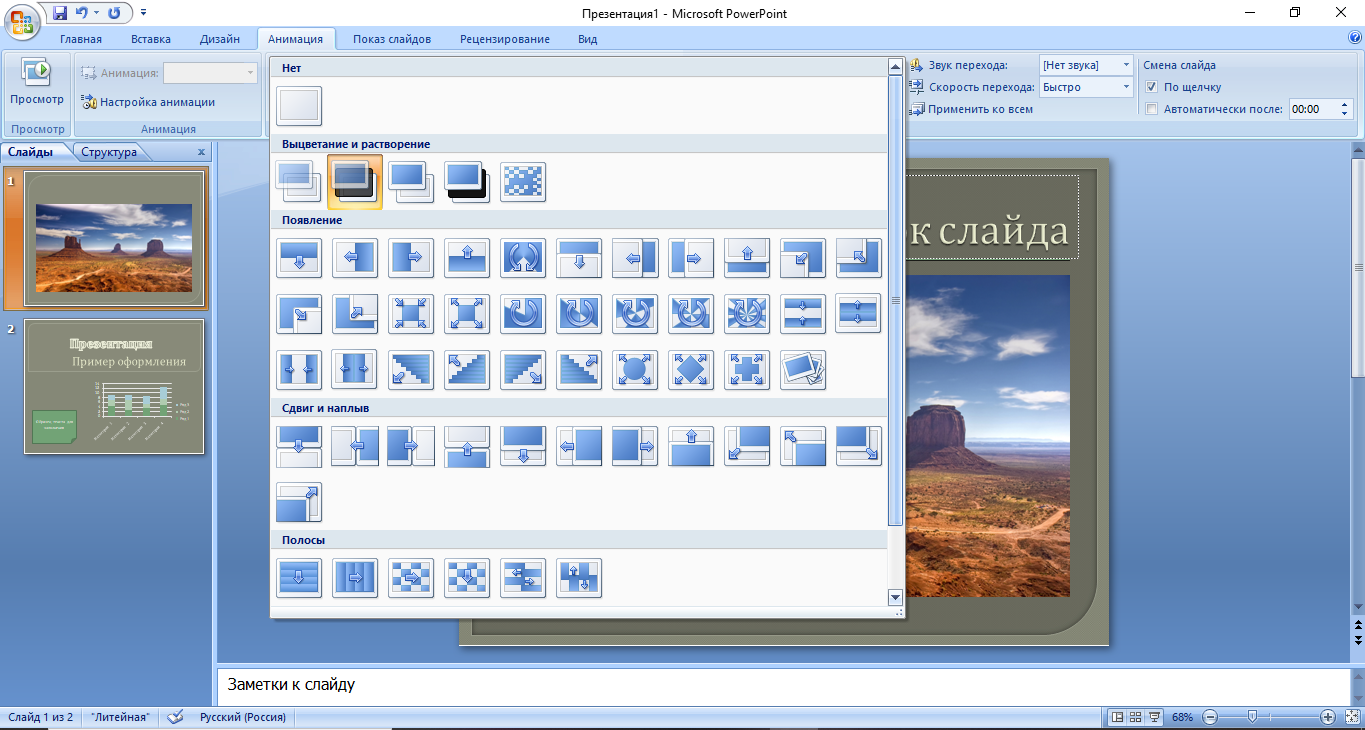Viewport: 1365px width, 730px height.
Task: Click the zoom-out minus button
Action: (x=1210, y=717)
